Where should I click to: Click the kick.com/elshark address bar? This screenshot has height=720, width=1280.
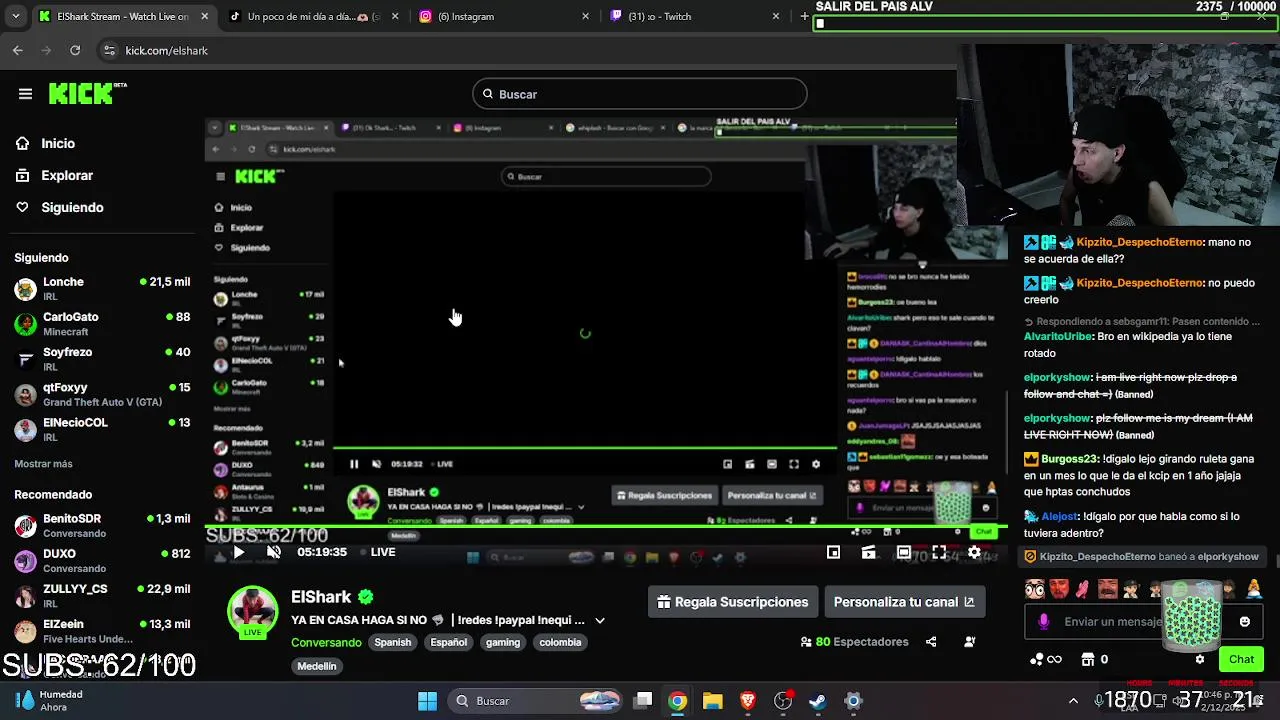166,50
